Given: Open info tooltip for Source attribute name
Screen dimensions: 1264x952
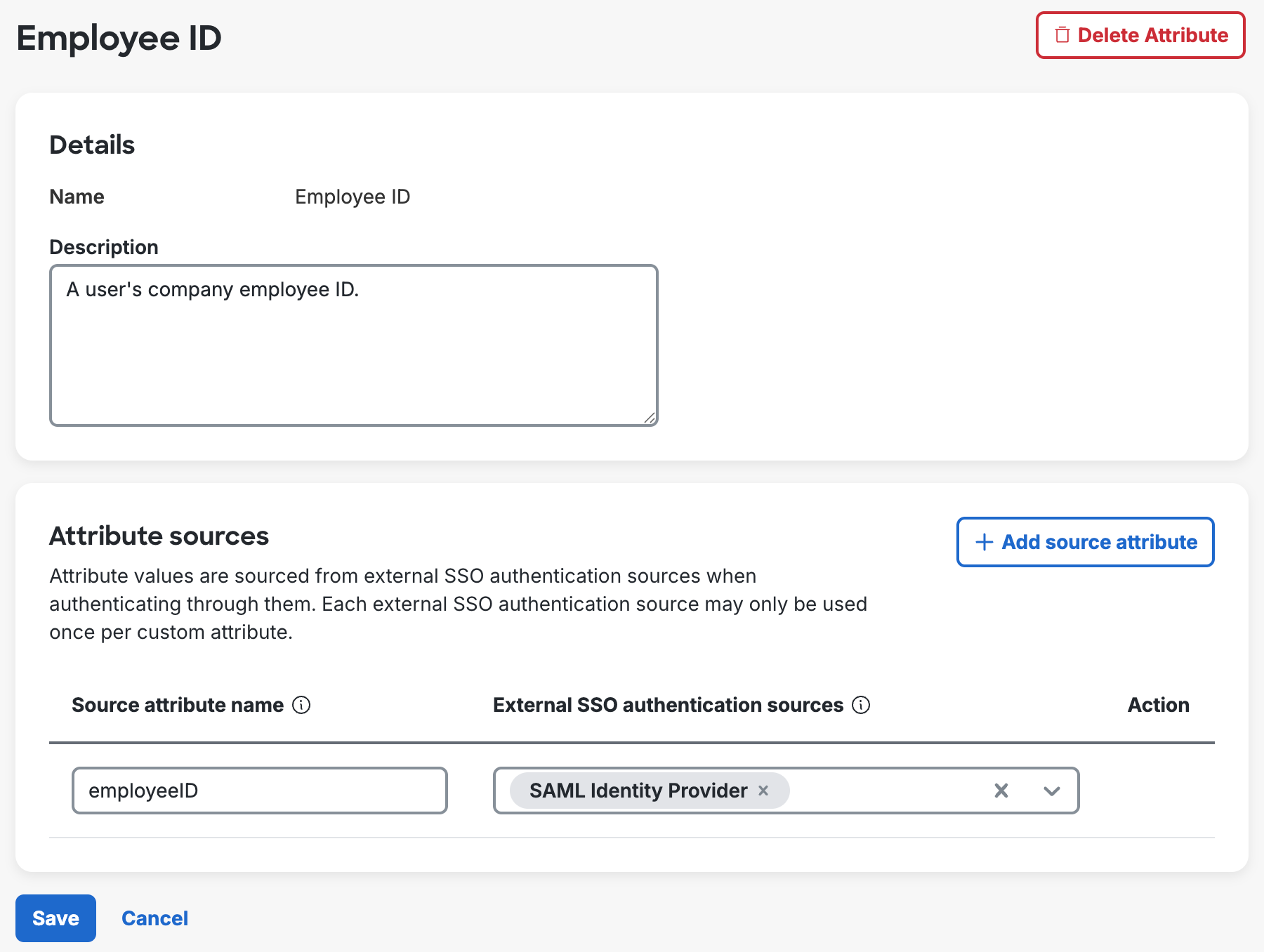Looking at the screenshot, I should (303, 706).
